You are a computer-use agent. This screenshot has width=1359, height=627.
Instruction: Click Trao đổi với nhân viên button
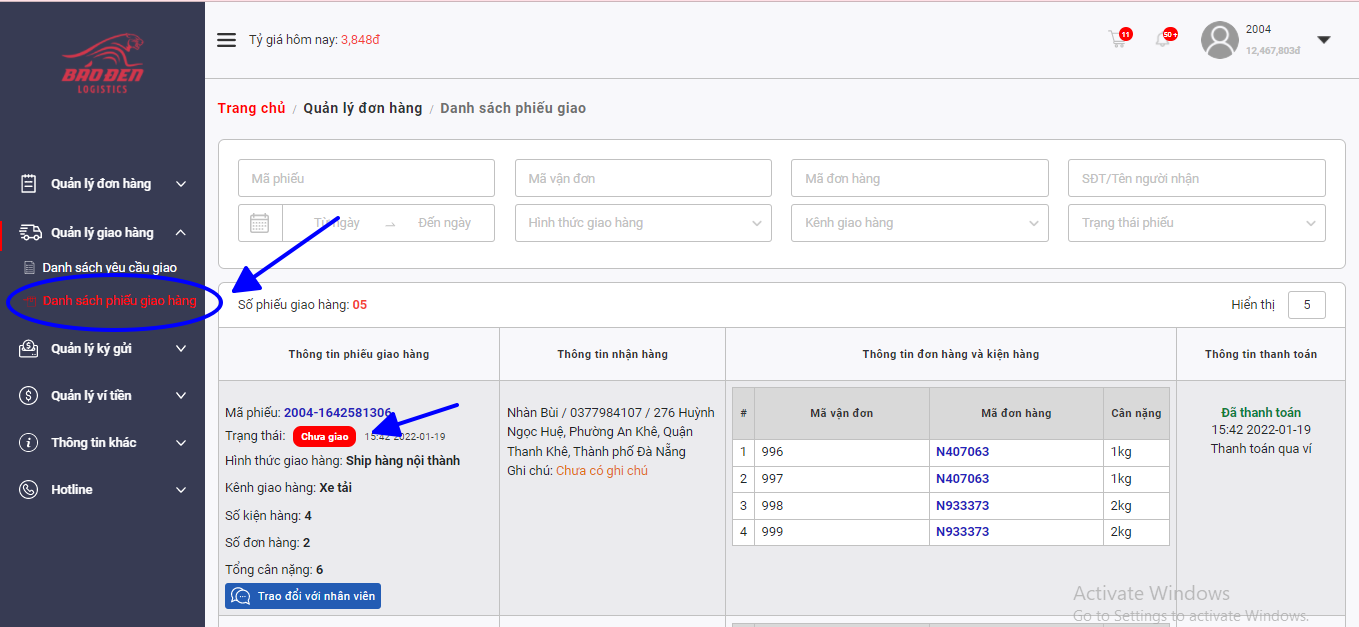[x=303, y=597]
